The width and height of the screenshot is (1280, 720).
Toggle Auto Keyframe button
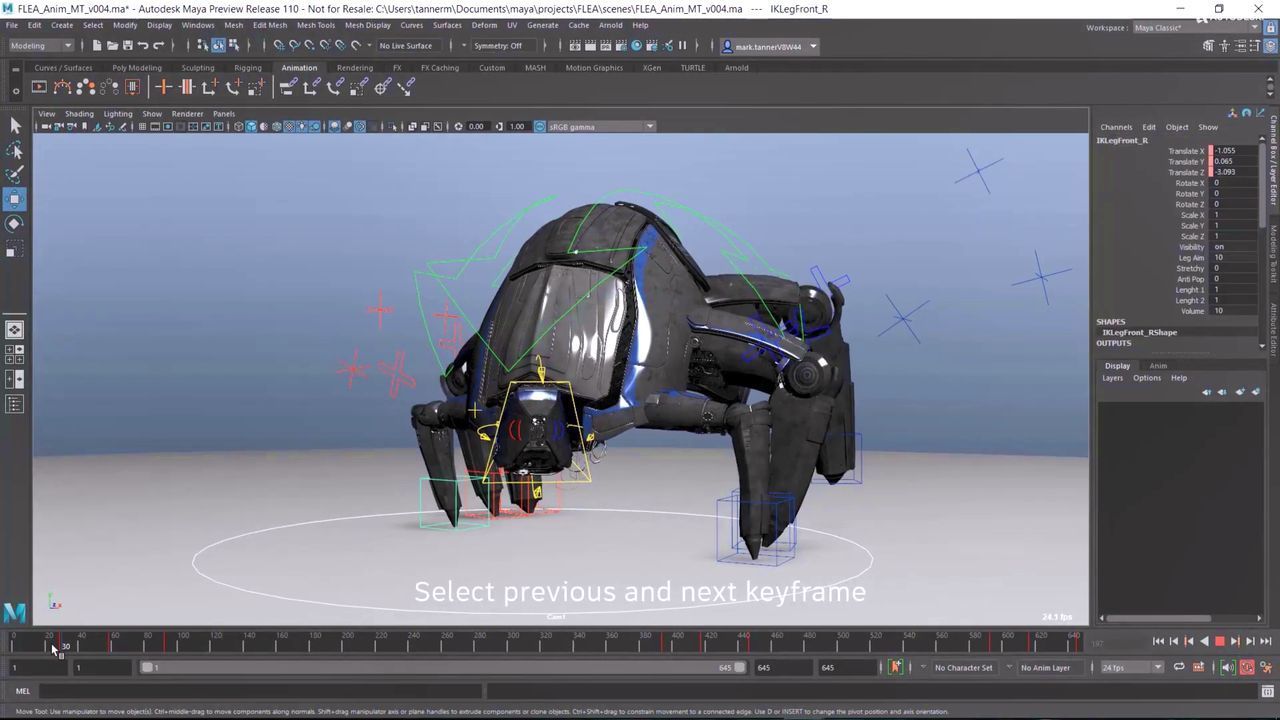[1247, 668]
